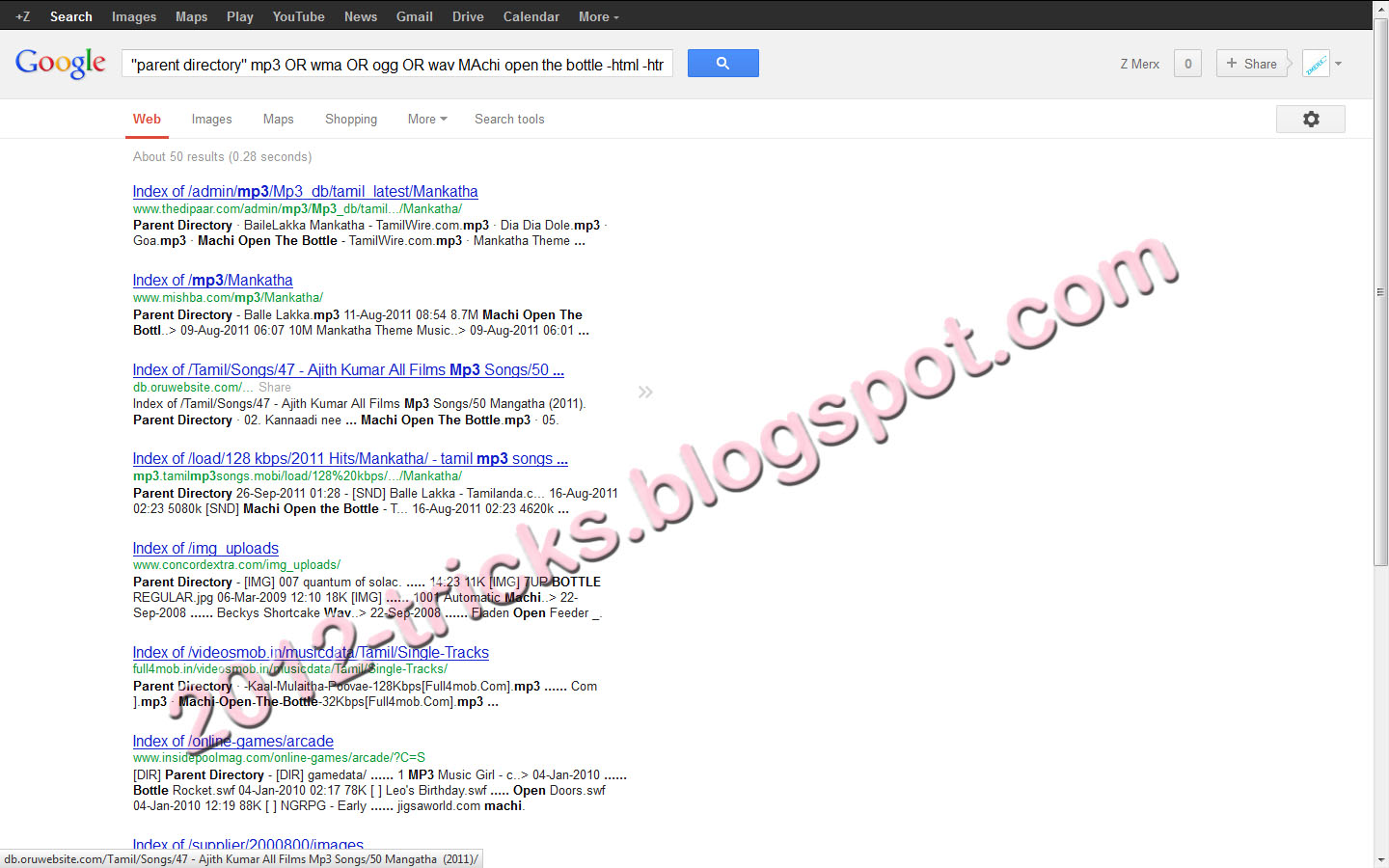Click the Google logo
The image size is (1389, 868).
click(x=61, y=64)
